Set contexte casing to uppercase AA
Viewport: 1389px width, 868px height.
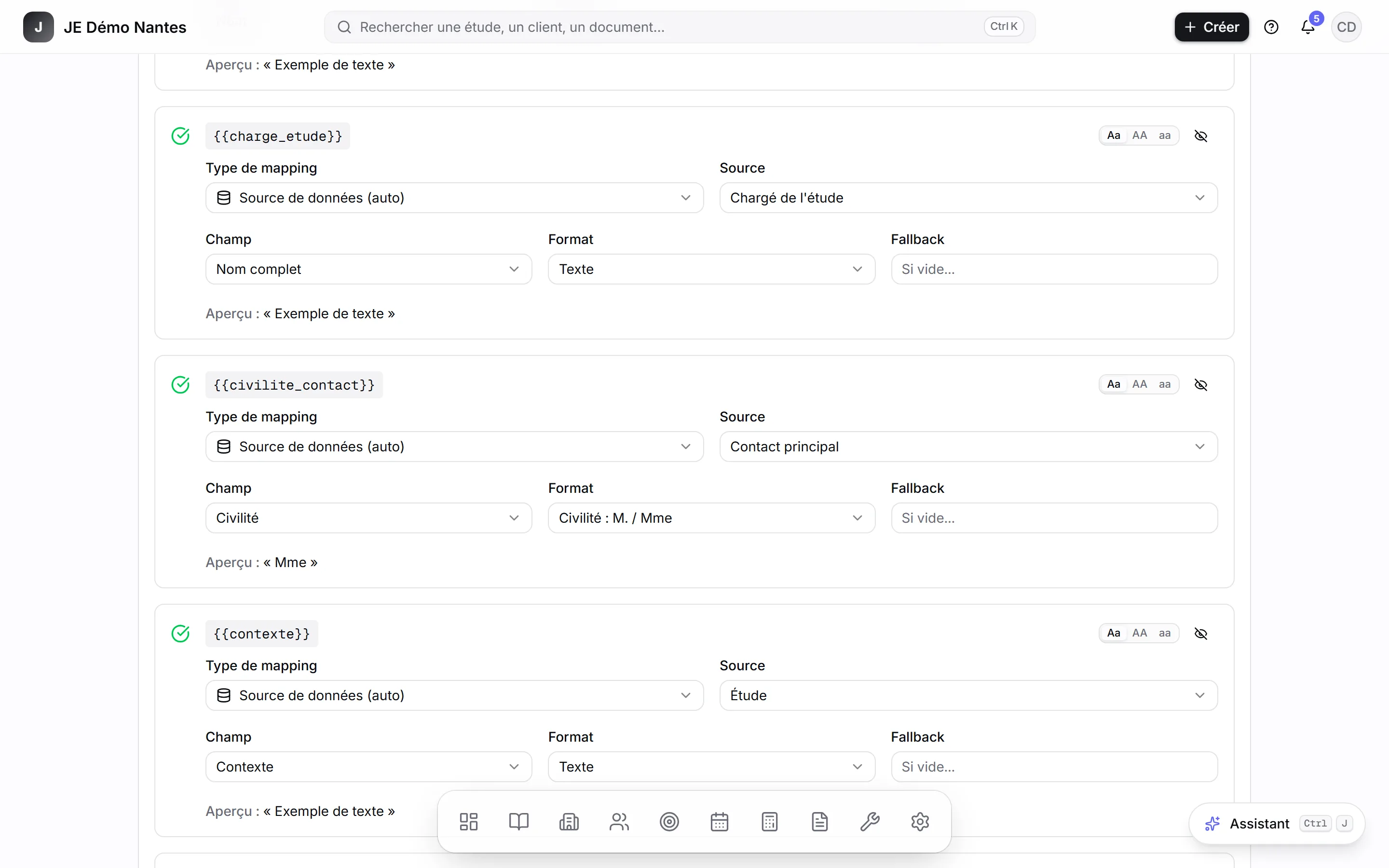pos(1139,633)
